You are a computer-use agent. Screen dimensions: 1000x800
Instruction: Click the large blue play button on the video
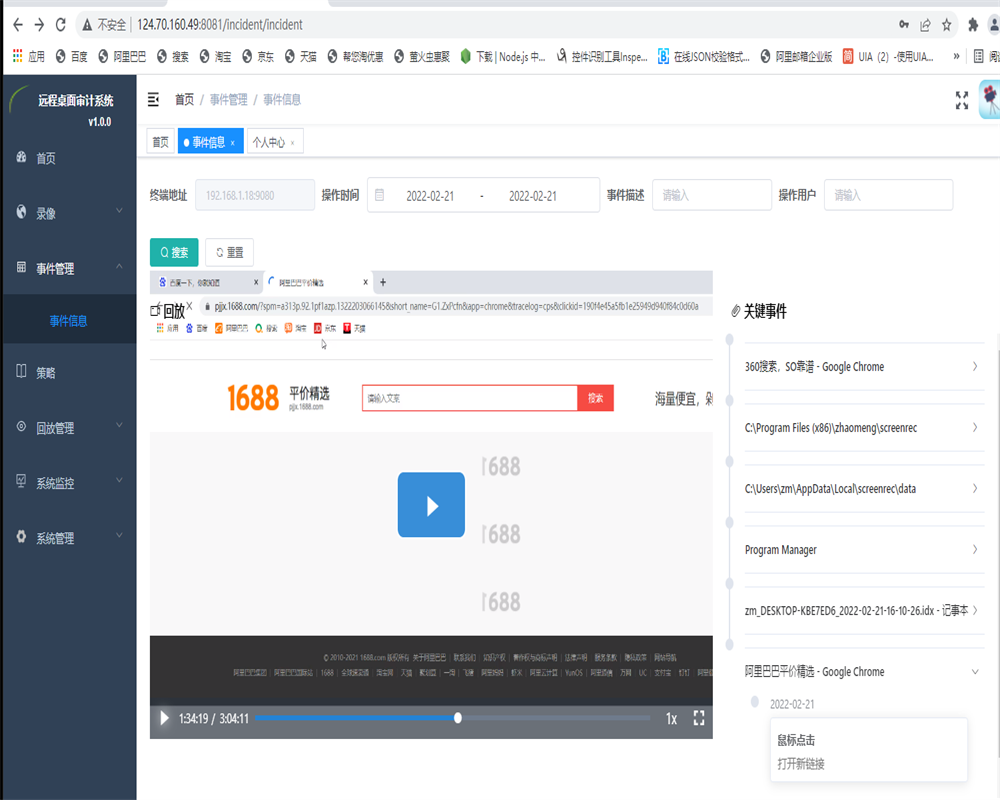coord(431,505)
